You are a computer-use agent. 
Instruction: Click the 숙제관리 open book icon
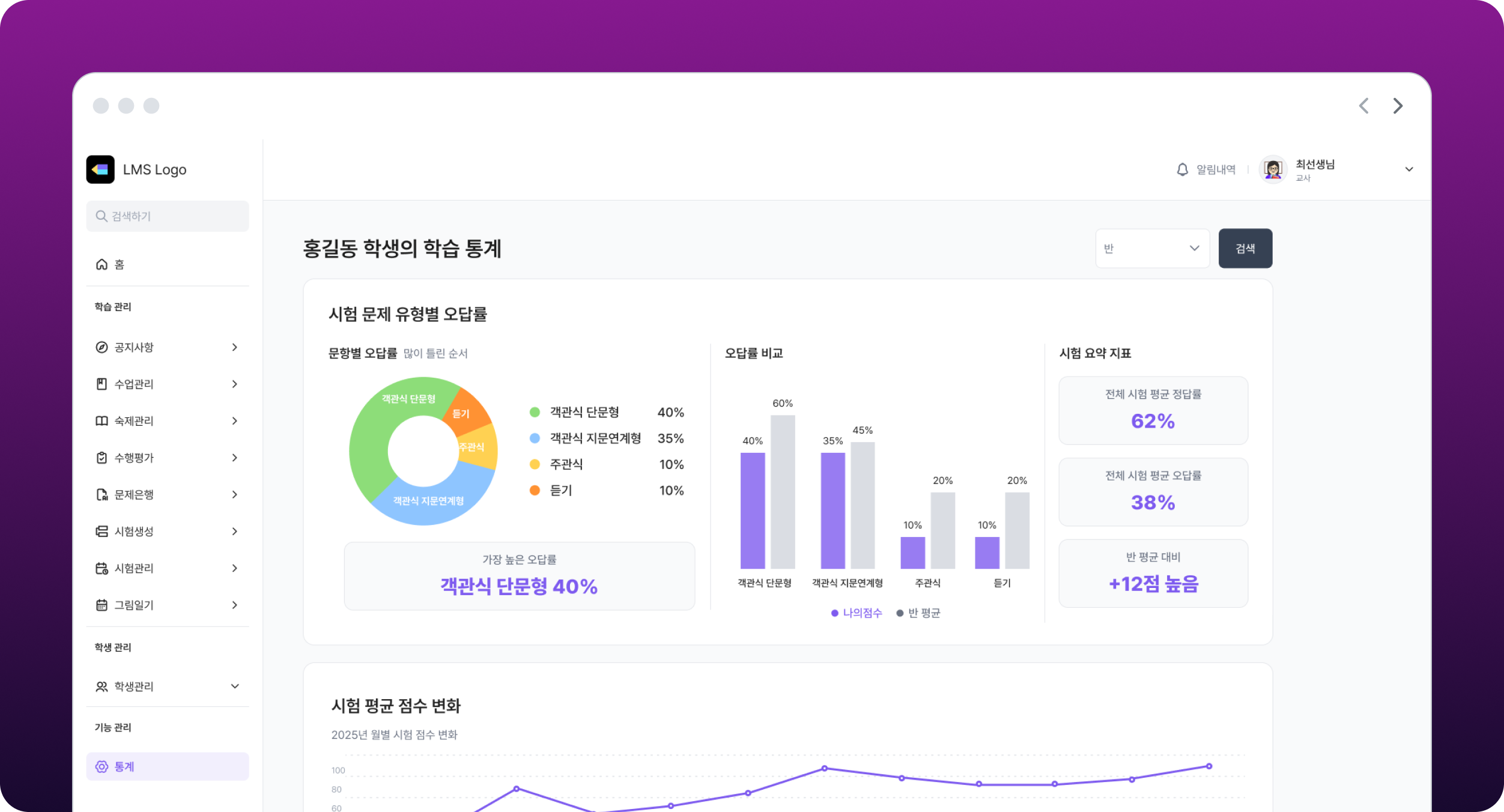click(102, 421)
